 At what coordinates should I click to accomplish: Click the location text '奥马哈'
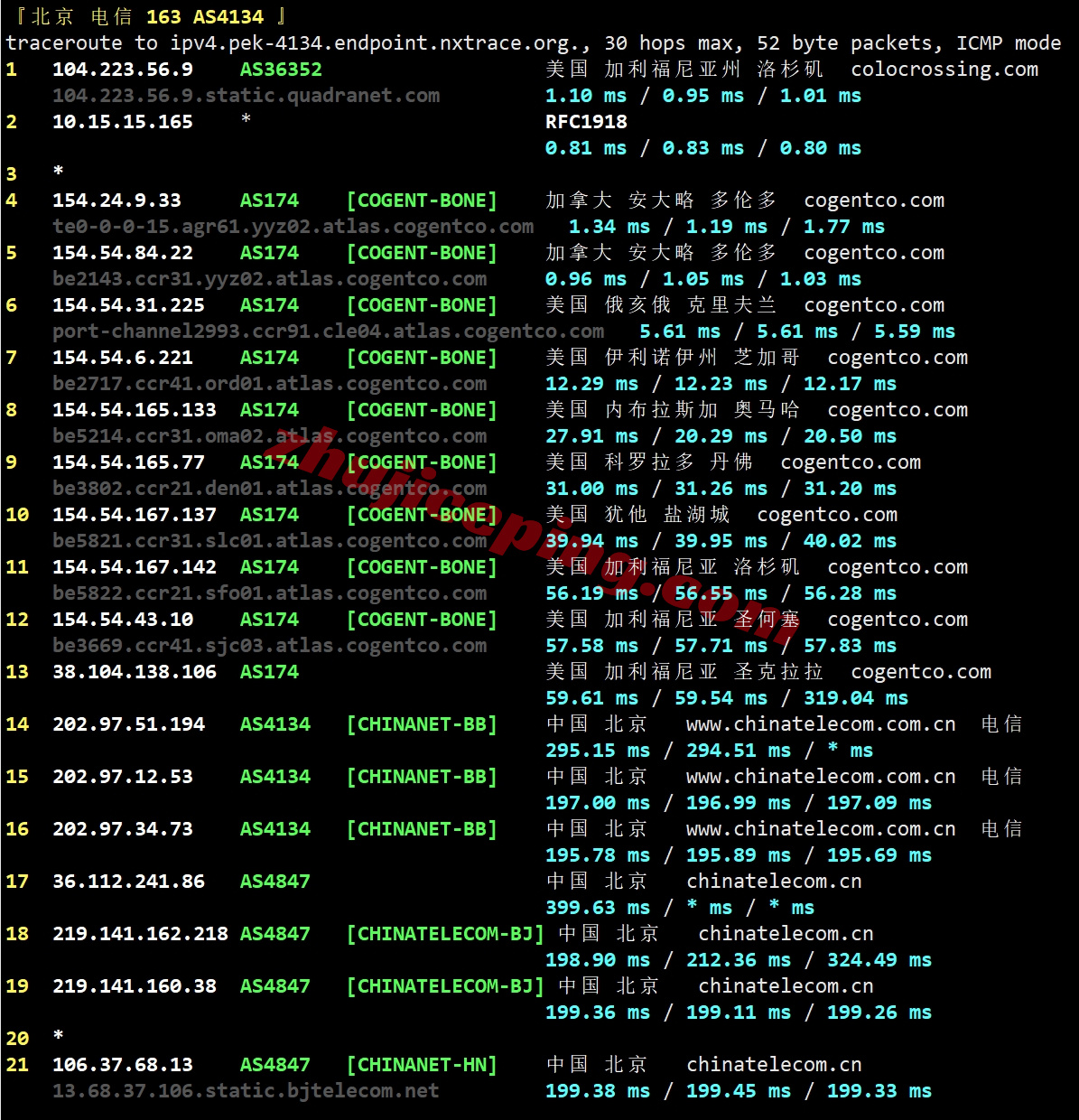(x=767, y=410)
